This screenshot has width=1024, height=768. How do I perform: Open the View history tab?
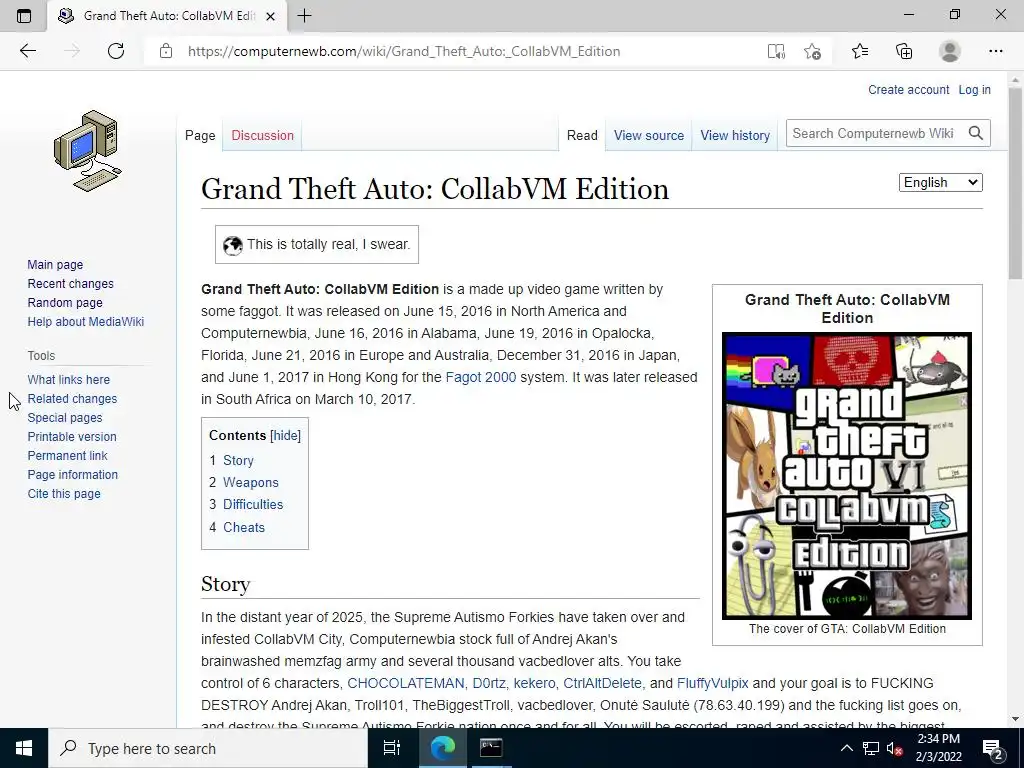click(x=735, y=135)
